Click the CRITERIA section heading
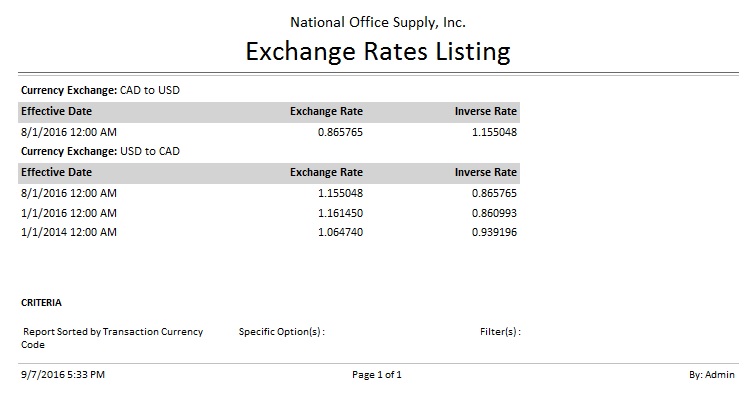This screenshot has height=393, width=746. click(x=41, y=303)
